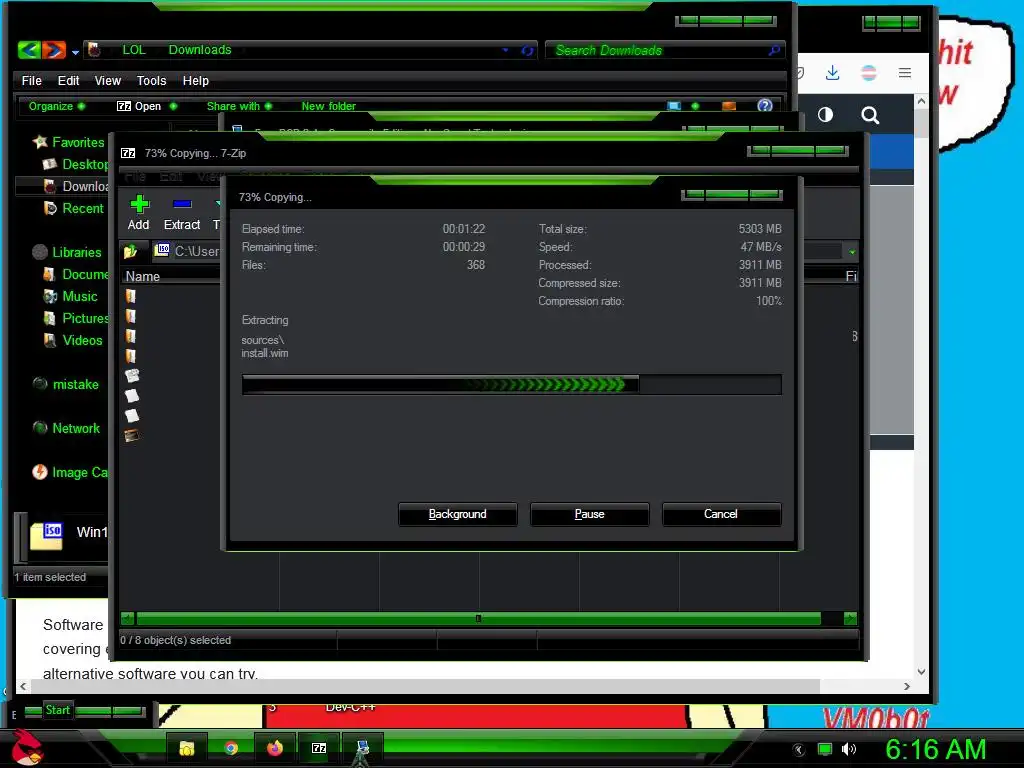The height and width of the screenshot is (768, 1024).
Task: Open the 7-Zip path dropdown arrow
Action: 852,251
